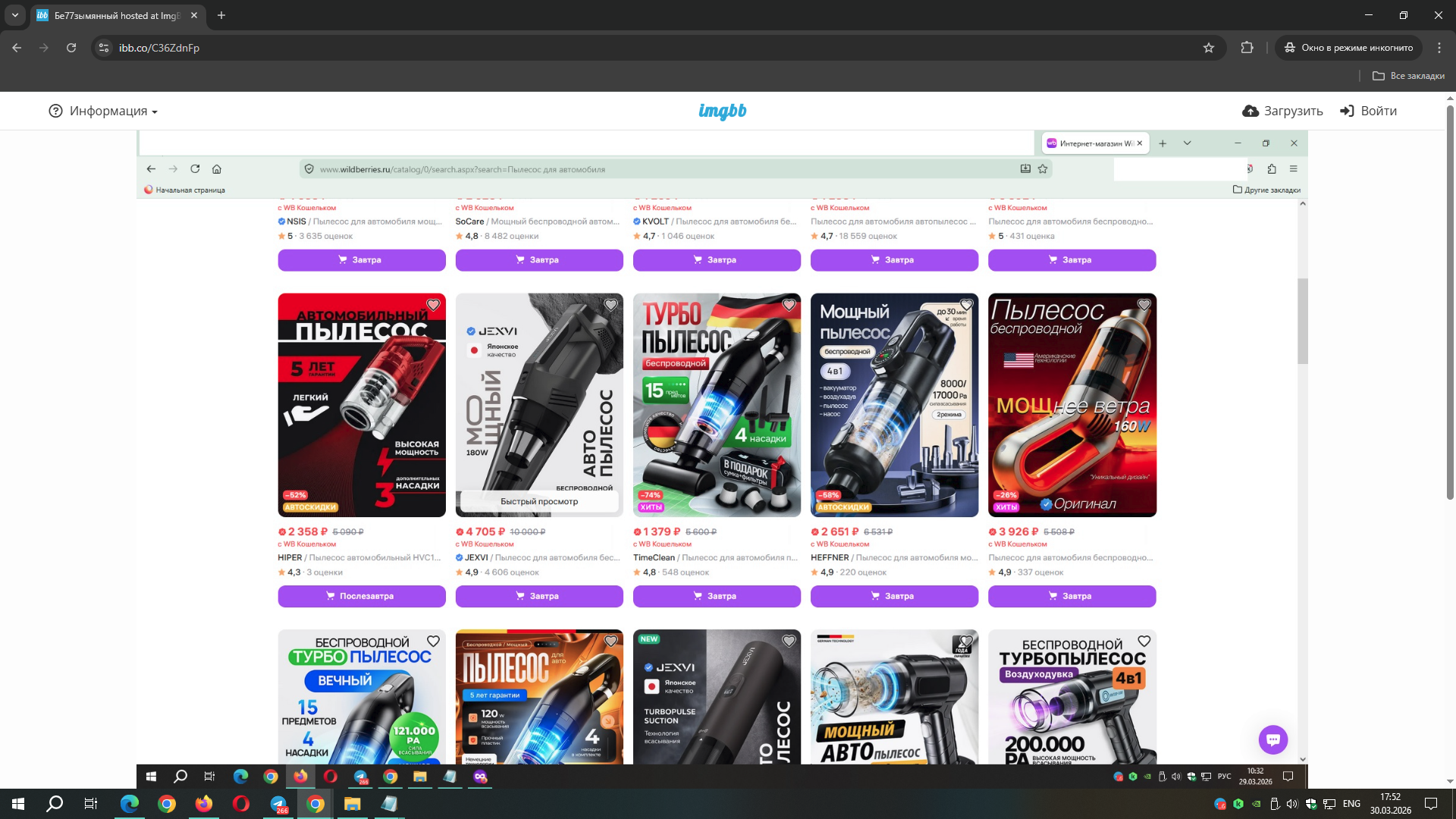Open the browser extensions puzzle icon
The width and height of the screenshot is (1456, 819).
tap(1247, 48)
